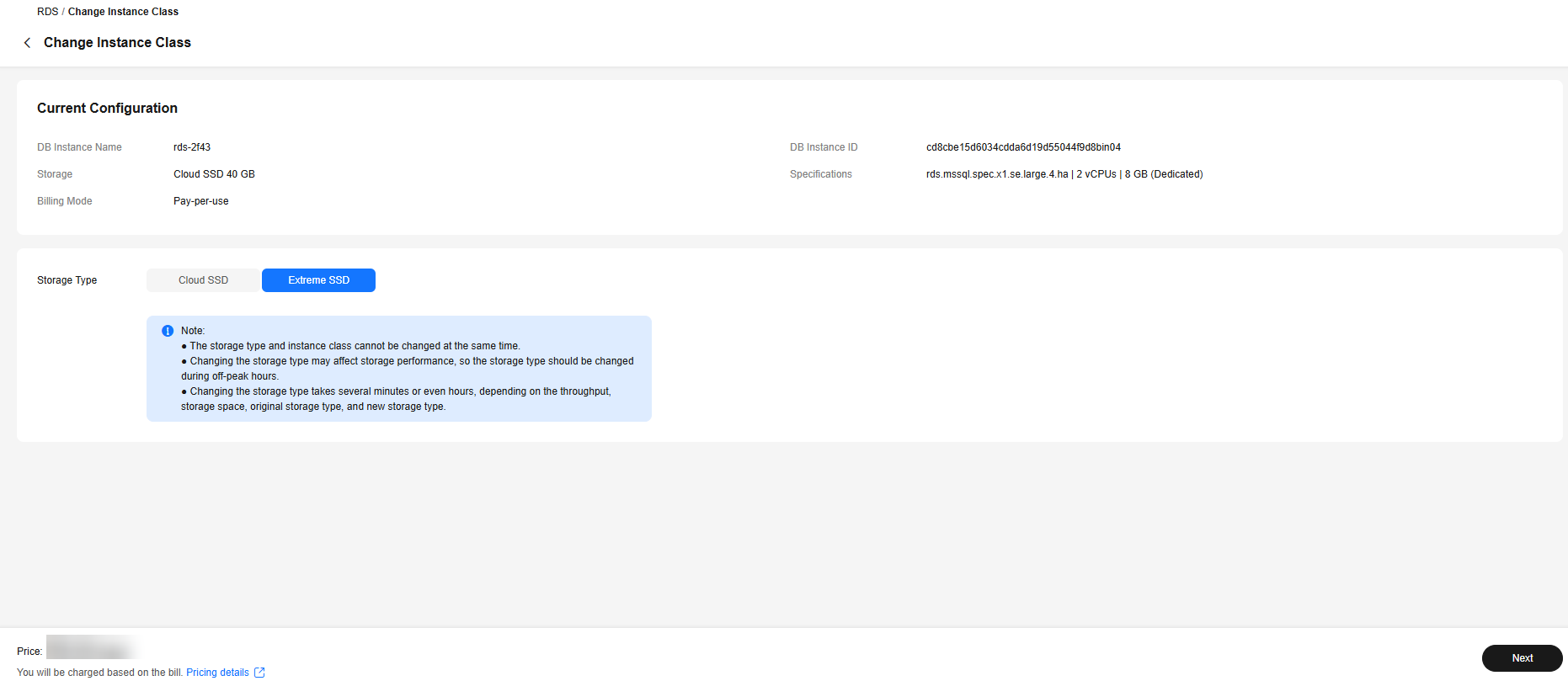Click Change Instance Class in the breadcrumb
Image resolution: width=1568 pixels, height=681 pixels.
[x=123, y=12]
